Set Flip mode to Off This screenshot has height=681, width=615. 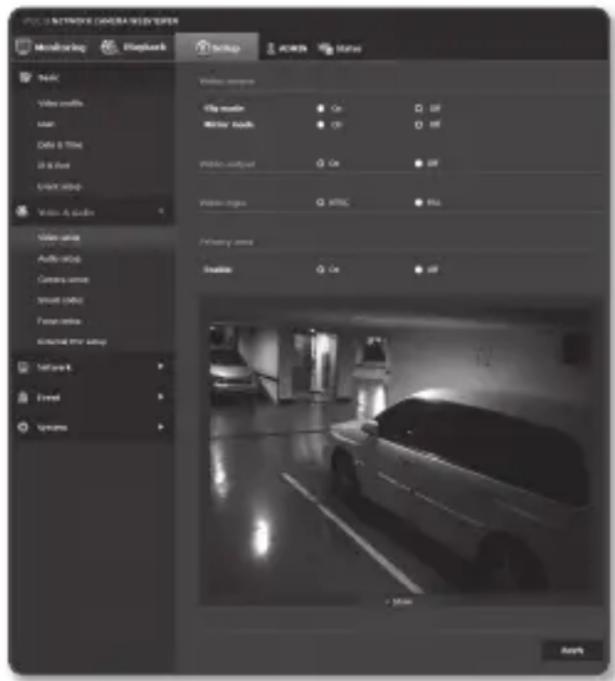(x=419, y=108)
